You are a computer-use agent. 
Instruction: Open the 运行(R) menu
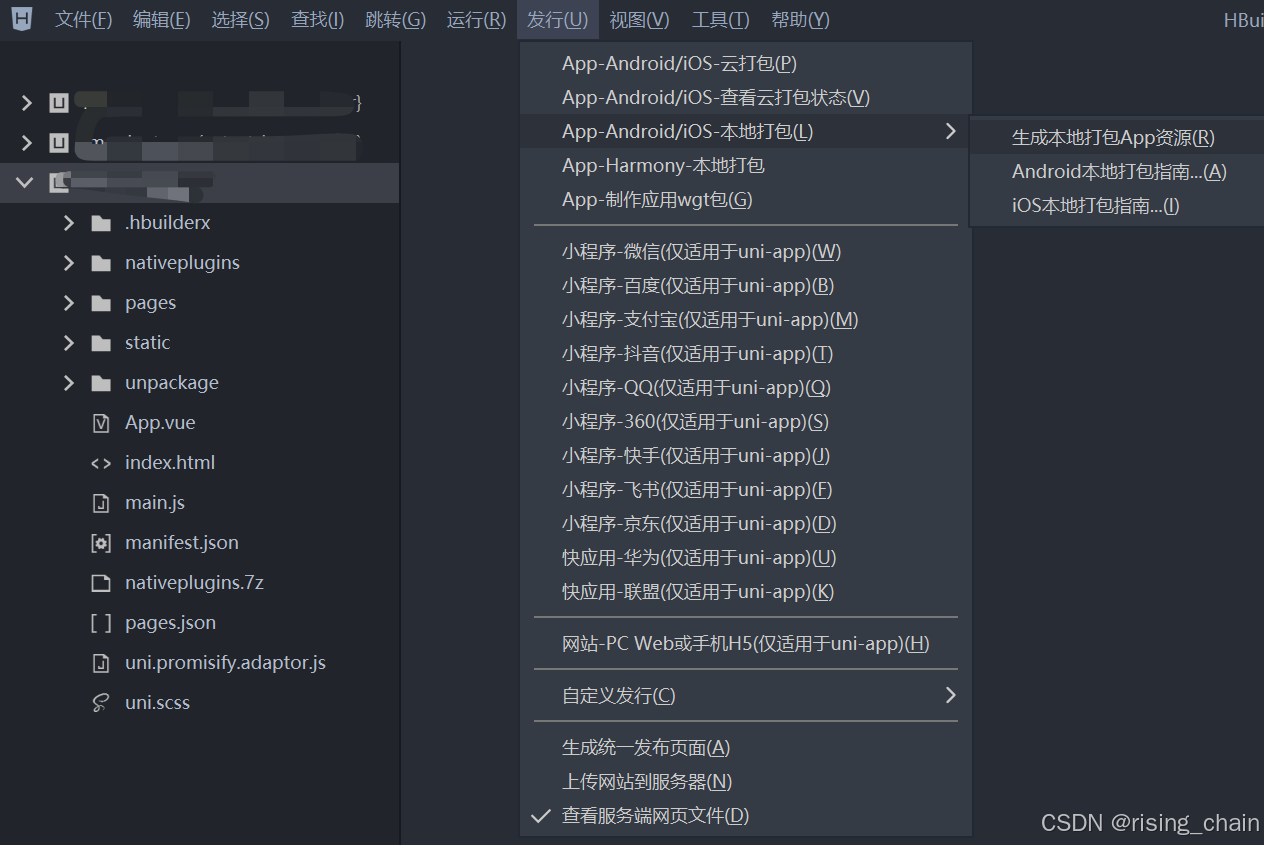coord(476,20)
